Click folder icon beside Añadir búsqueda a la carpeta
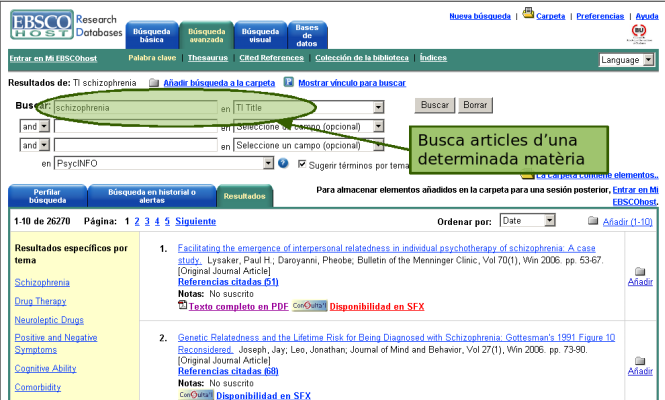This screenshot has height=400, width=665. pyautogui.click(x=154, y=83)
